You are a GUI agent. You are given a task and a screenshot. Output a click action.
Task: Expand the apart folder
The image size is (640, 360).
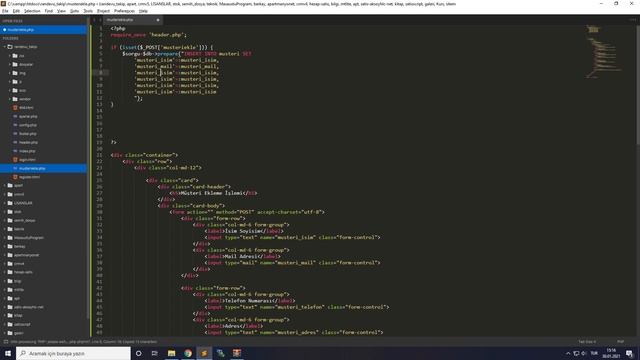5,185
